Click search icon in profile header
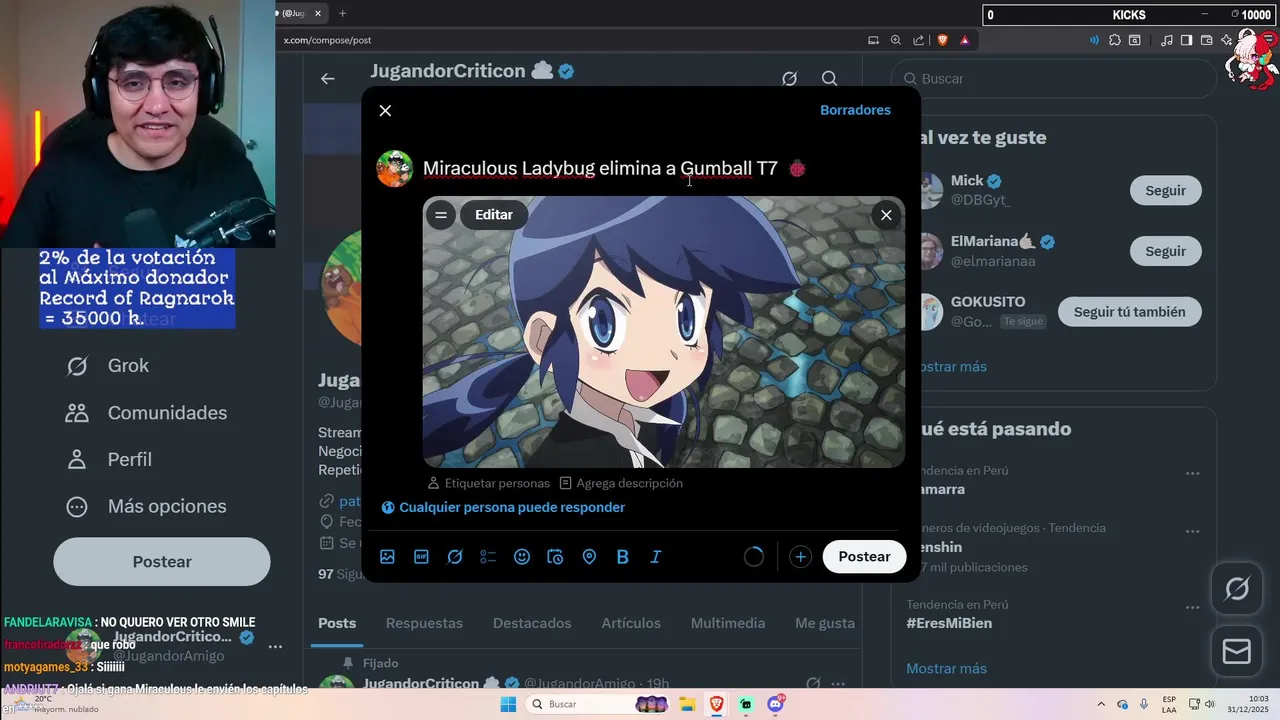 [829, 78]
